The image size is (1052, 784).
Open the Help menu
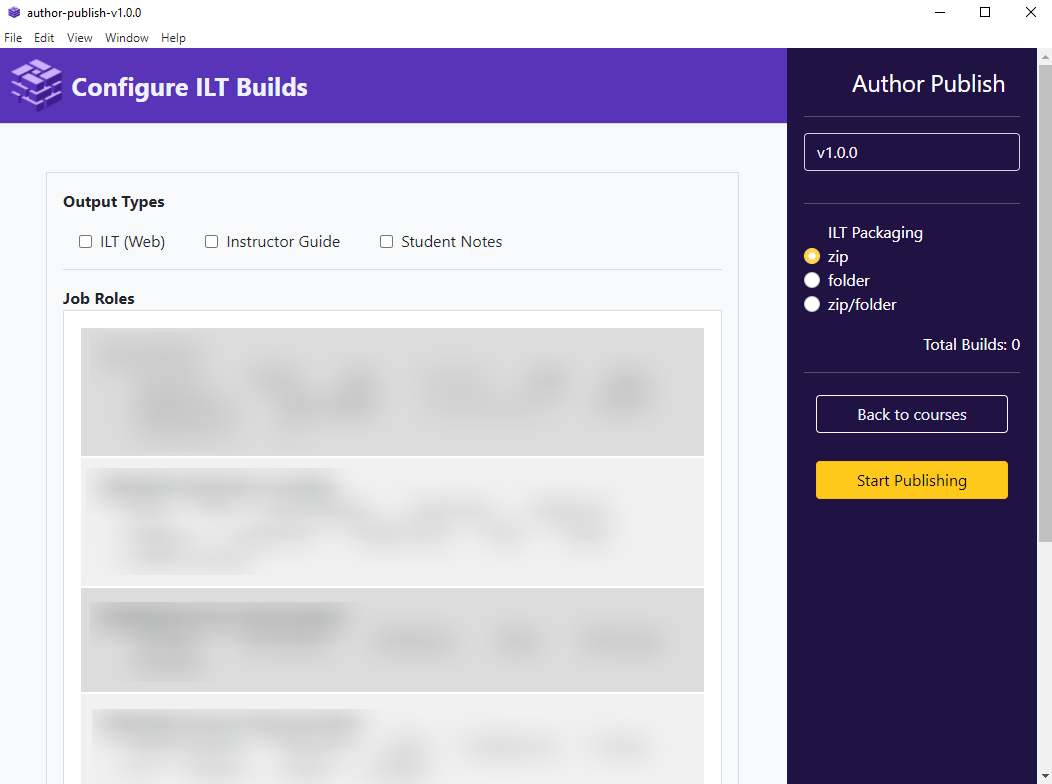coord(173,37)
